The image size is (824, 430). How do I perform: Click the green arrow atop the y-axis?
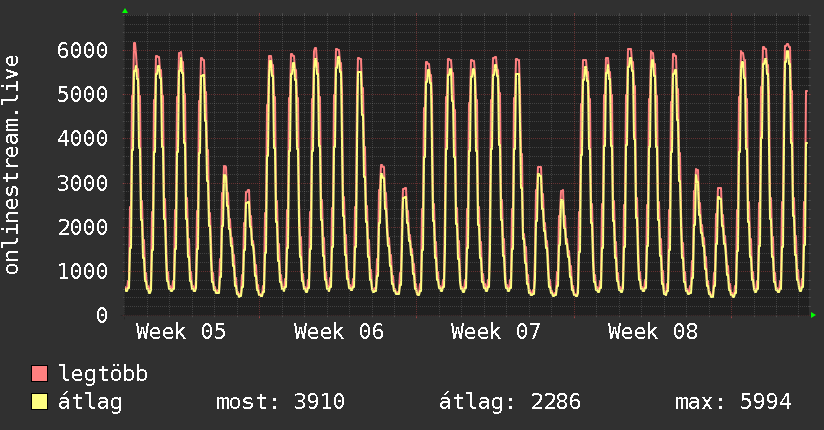tap(125, 11)
